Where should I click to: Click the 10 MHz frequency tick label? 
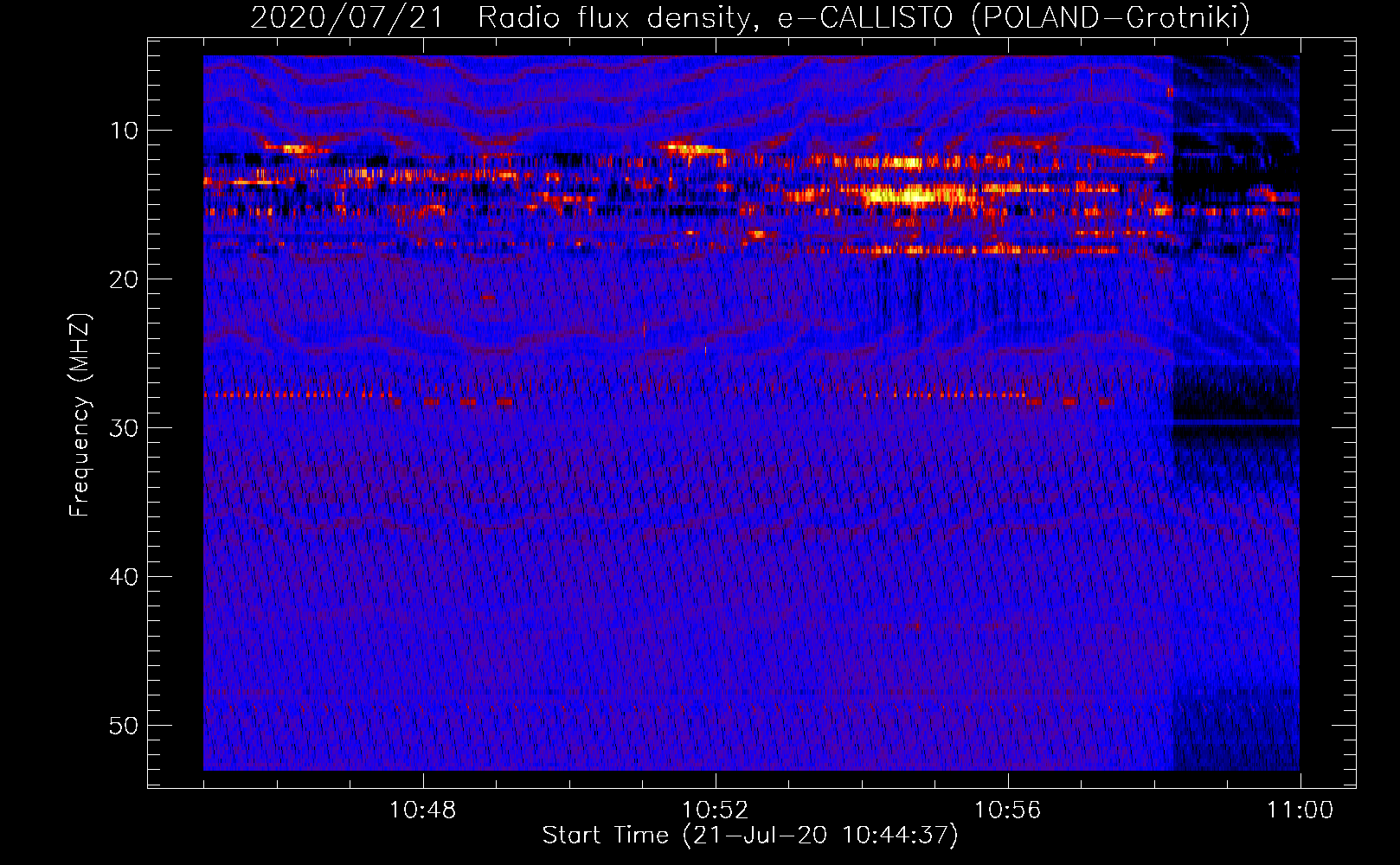point(125,131)
